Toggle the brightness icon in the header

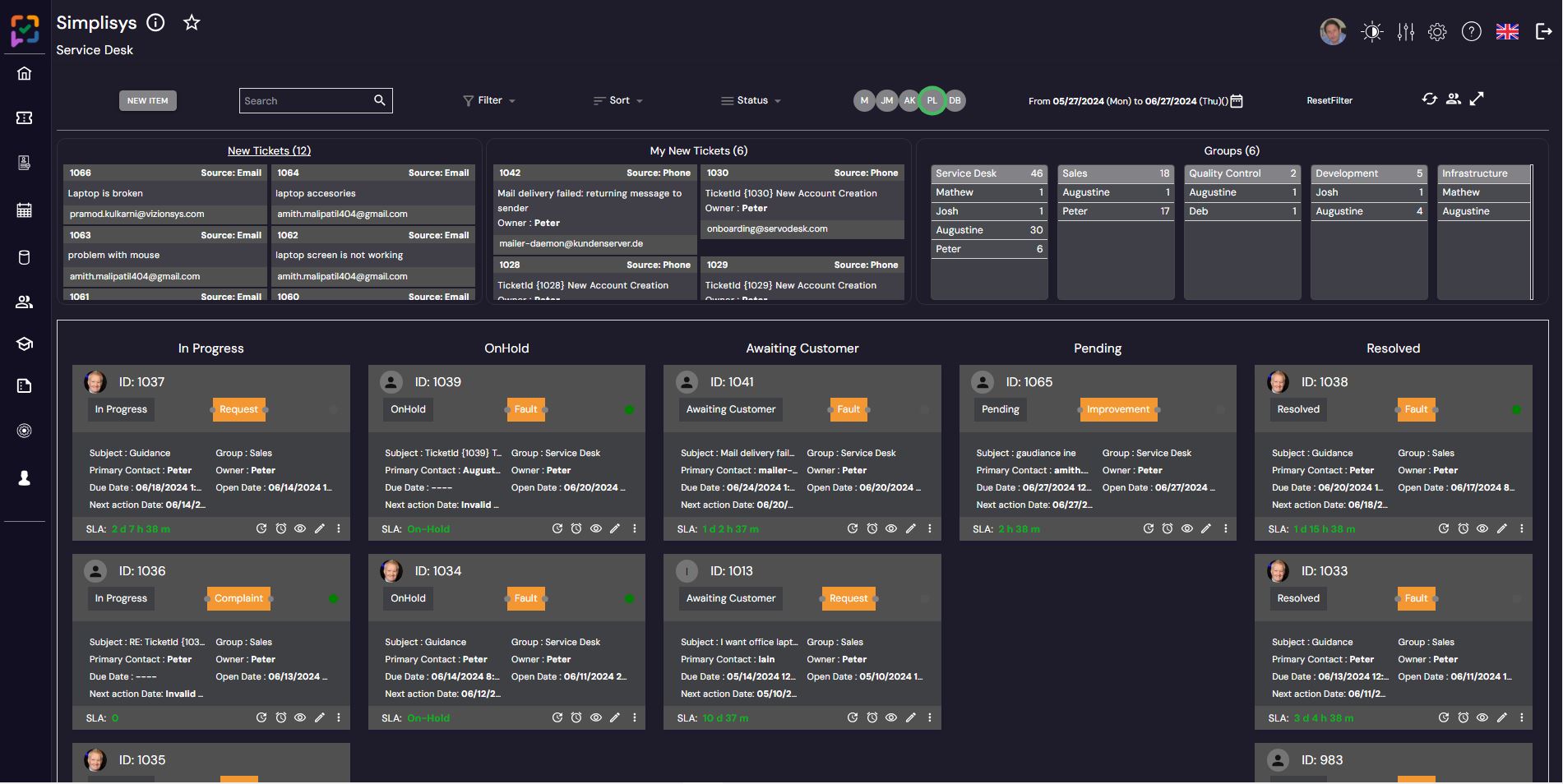coord(1371,31)
